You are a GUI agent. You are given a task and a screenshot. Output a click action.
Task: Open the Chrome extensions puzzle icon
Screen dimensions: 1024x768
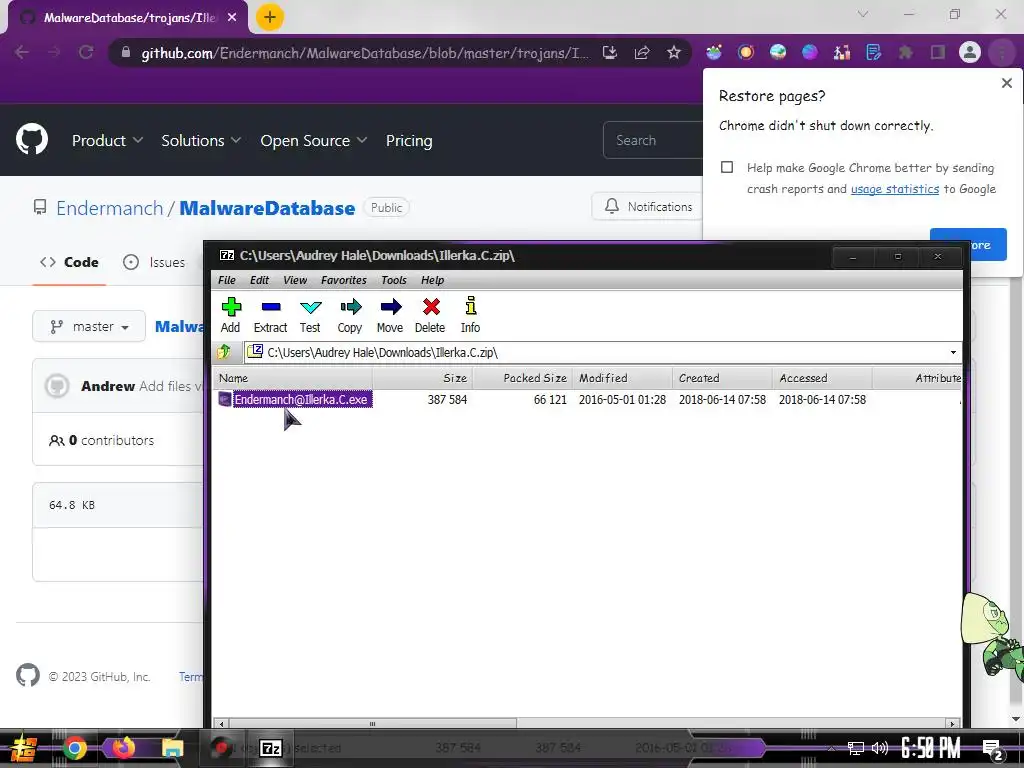(x=906, y=52)
